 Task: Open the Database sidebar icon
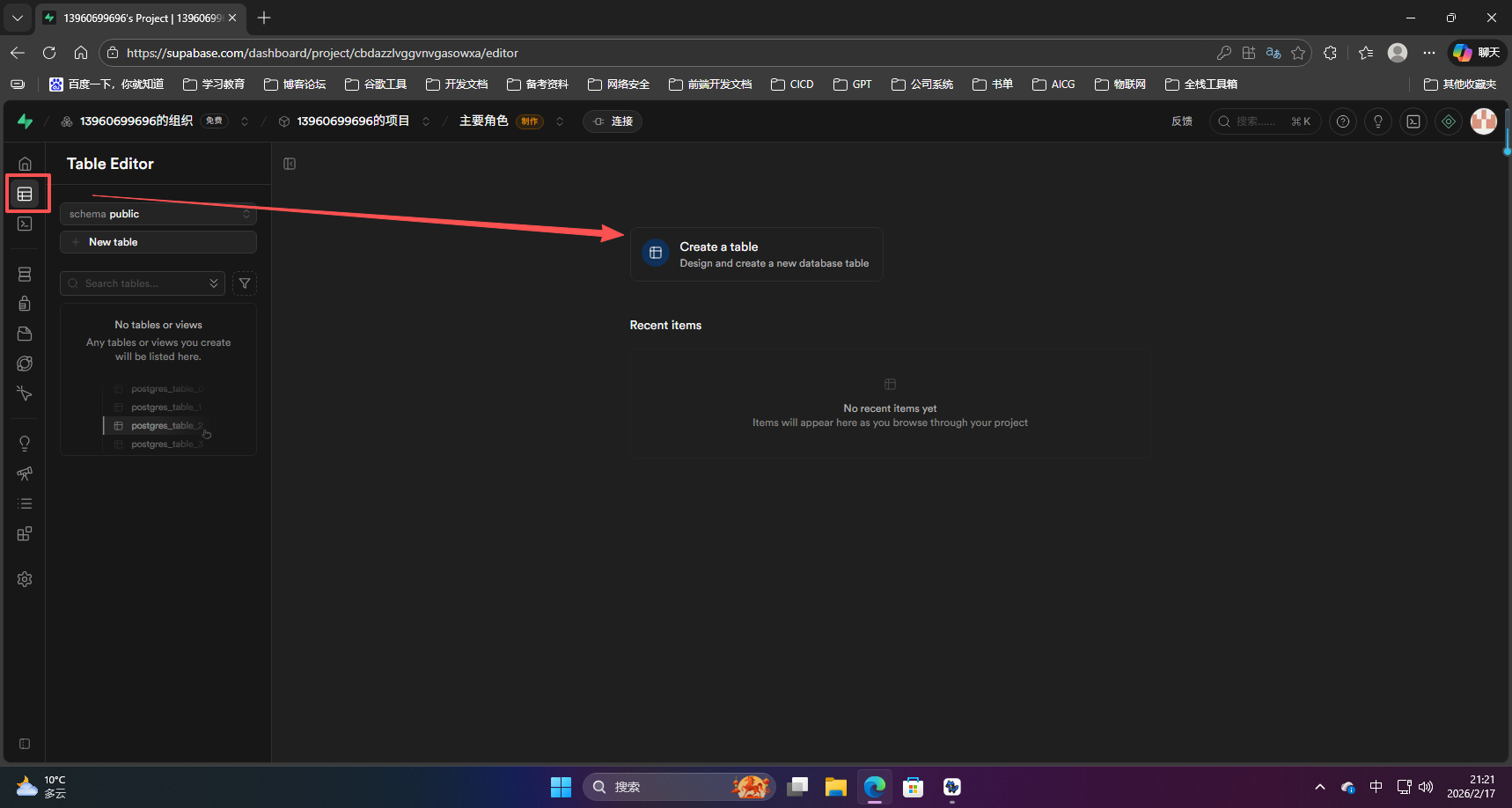pyautogui.click(x=25, y=275)
